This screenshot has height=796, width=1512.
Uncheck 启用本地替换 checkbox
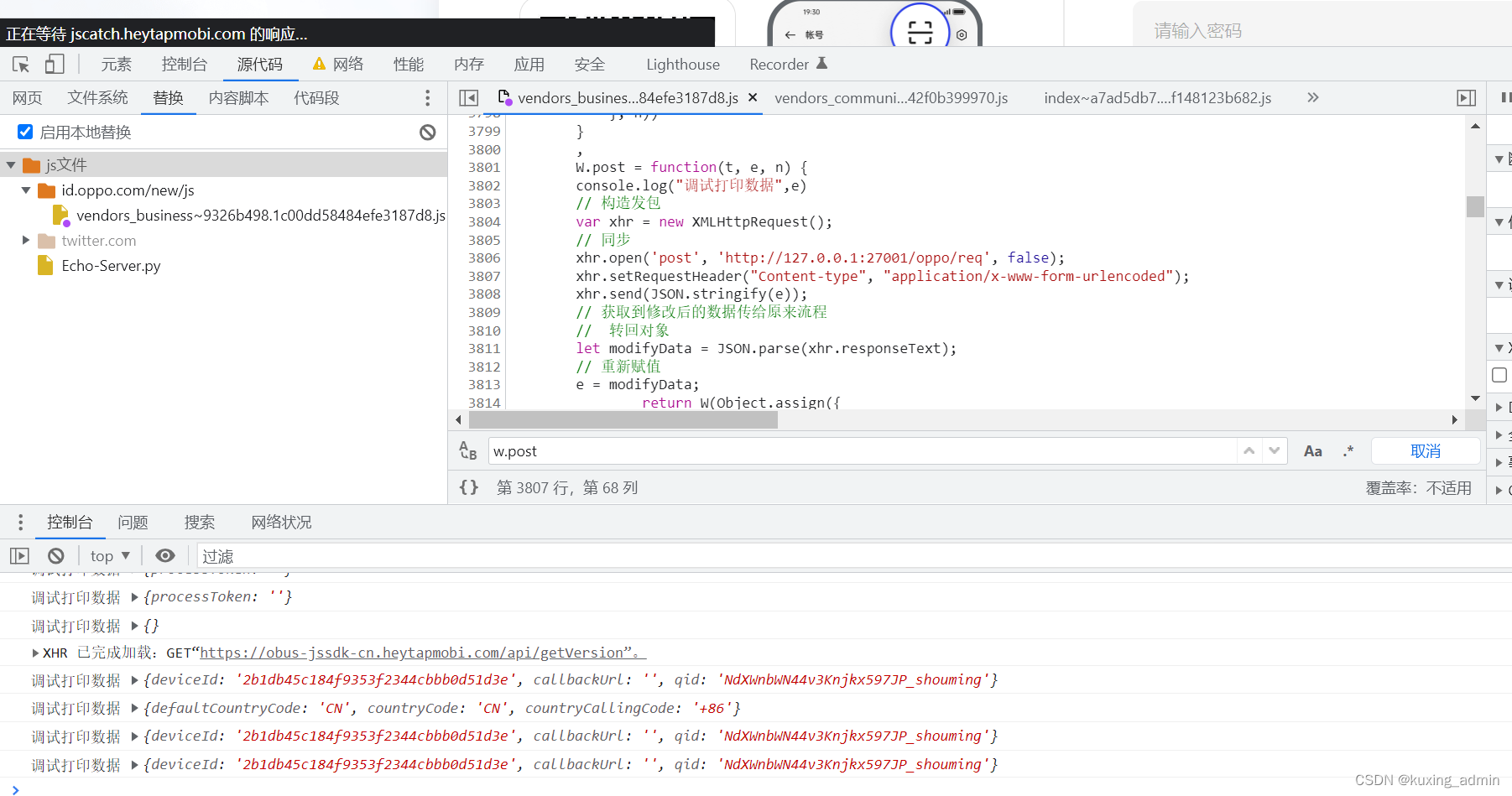click(25, 132)
